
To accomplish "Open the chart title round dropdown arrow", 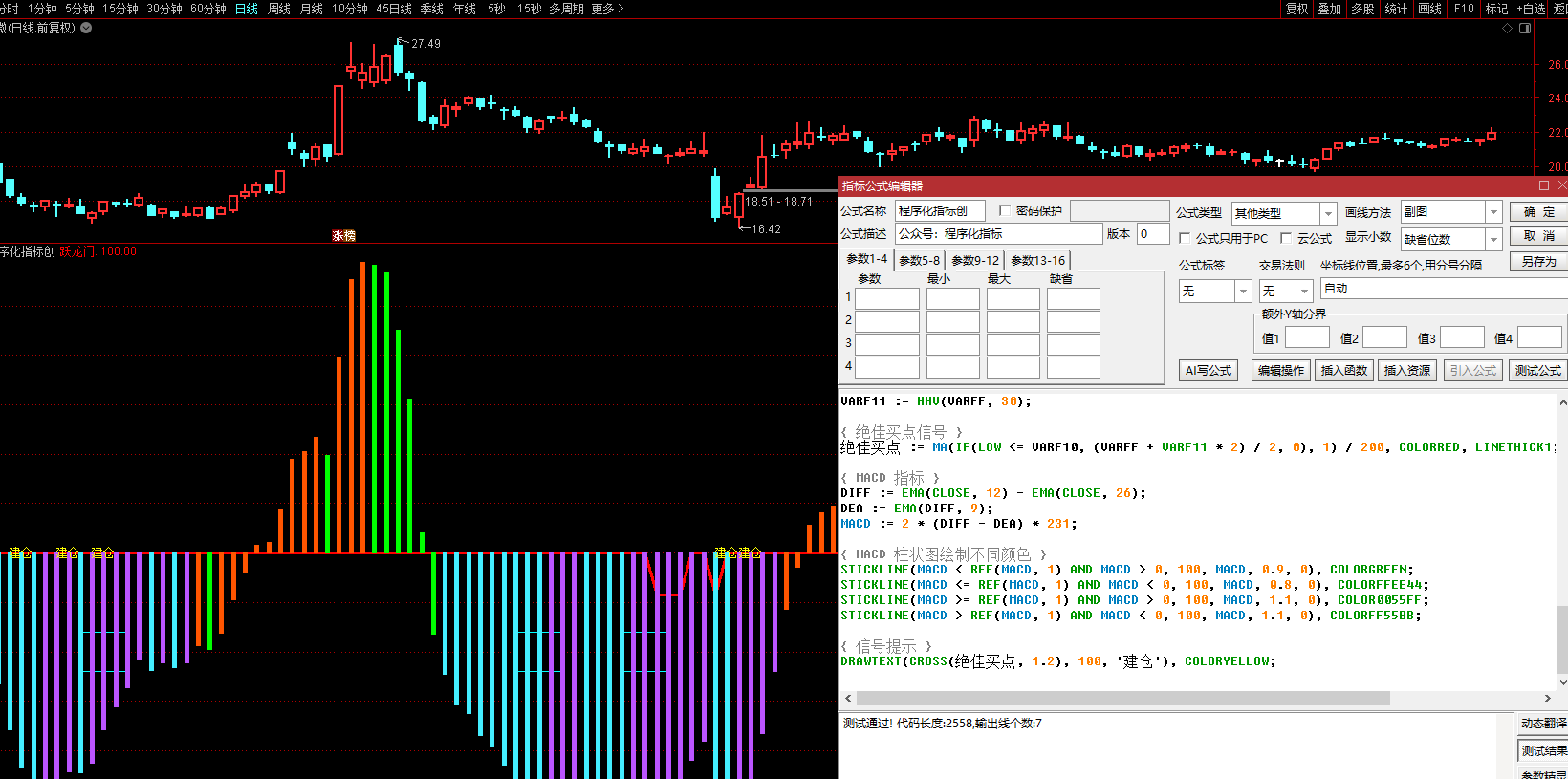I will (86, 28).
